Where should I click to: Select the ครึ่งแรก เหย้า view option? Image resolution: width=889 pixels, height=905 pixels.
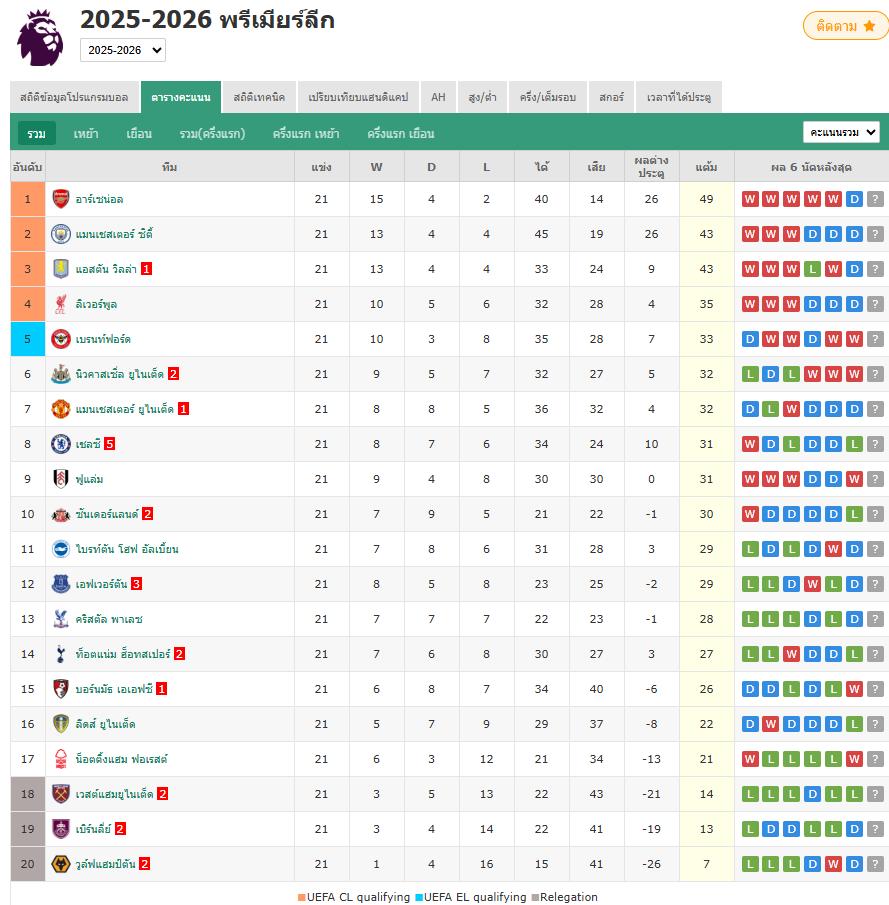coord(303,132)
